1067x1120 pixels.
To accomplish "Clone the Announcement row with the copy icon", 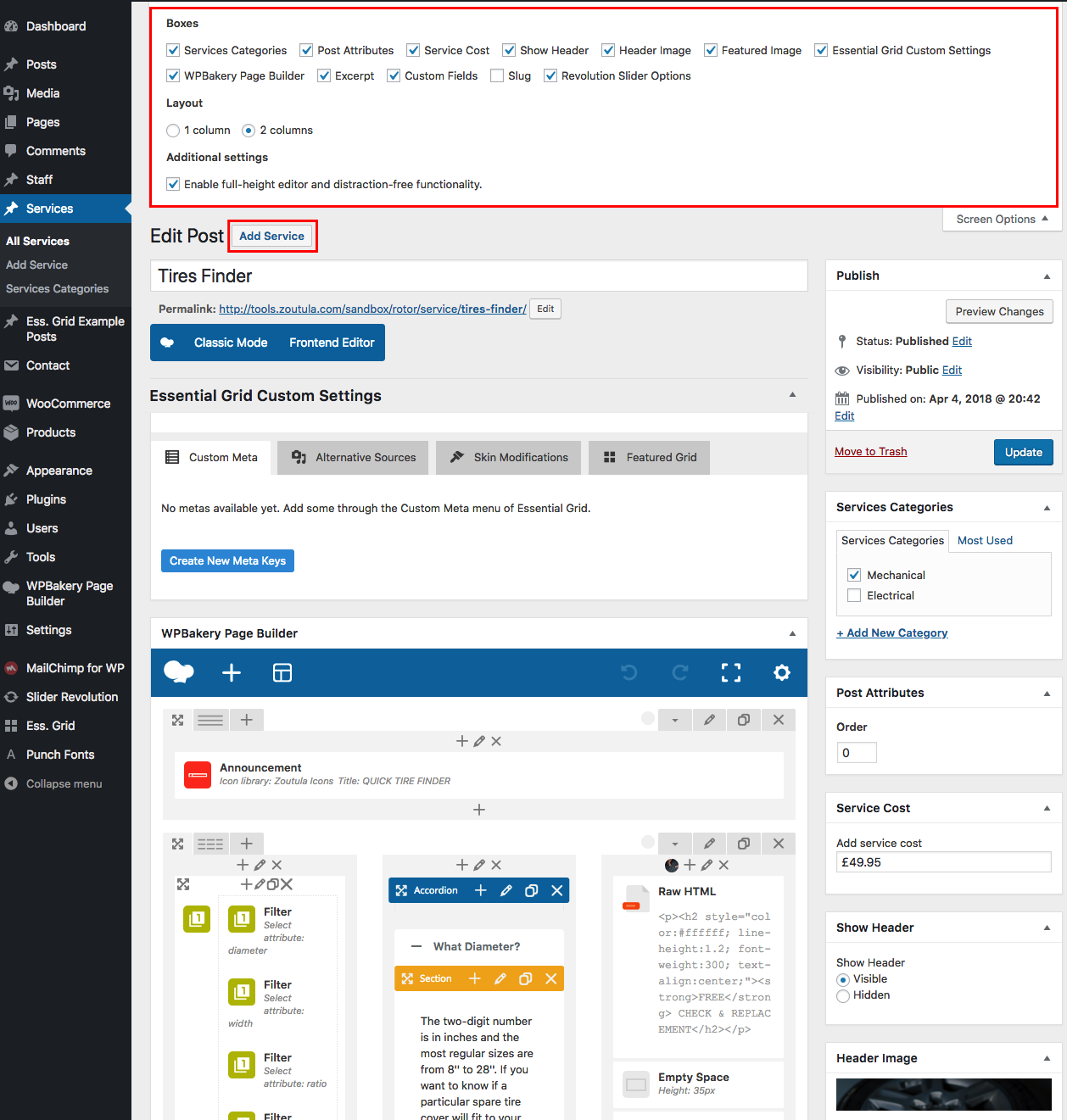I will coord(744,720).
